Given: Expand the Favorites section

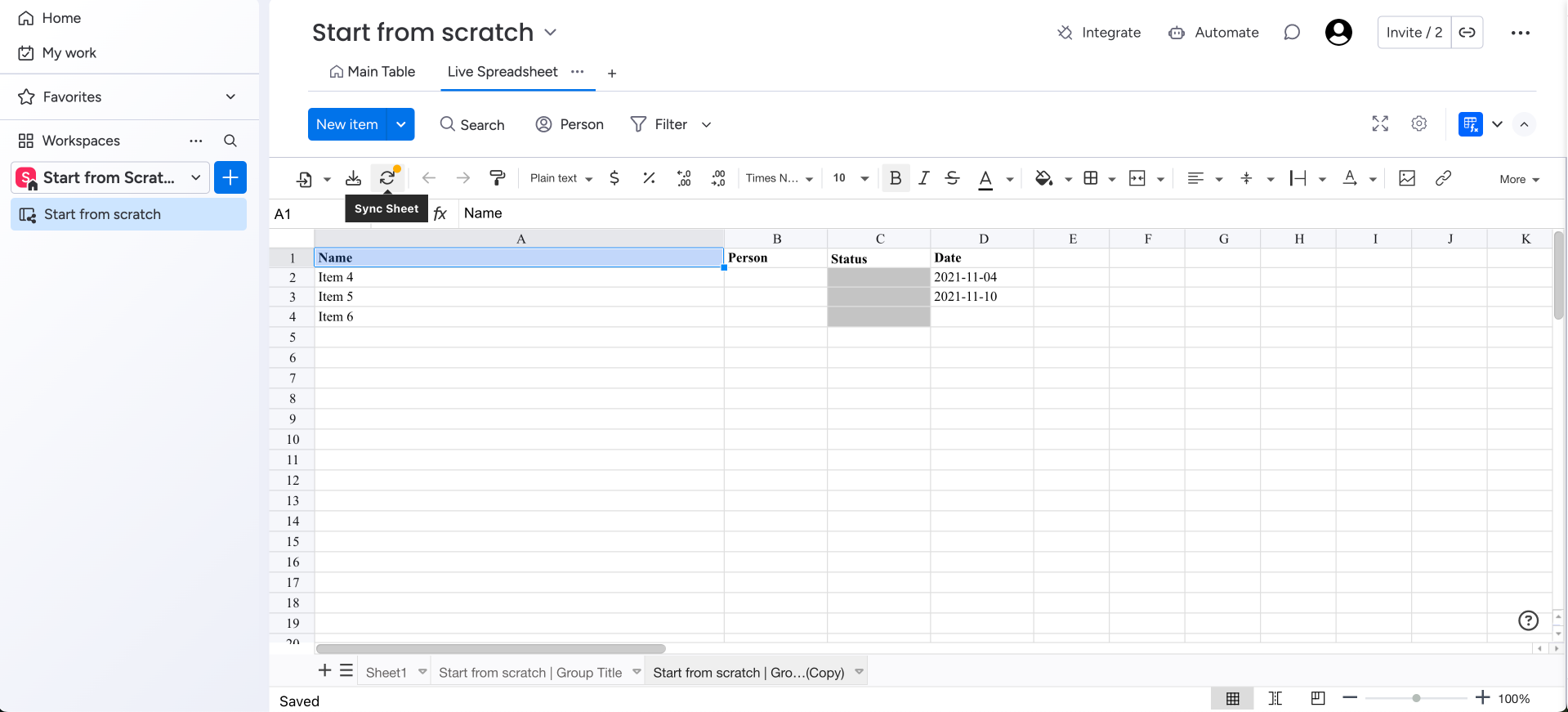Looking at the screenshot, I should tap(230, 96).
